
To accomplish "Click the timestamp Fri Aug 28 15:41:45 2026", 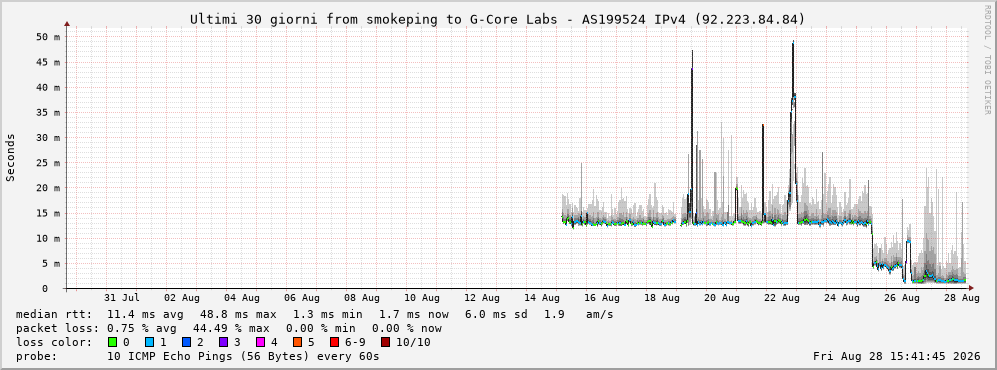I will [x=897, y=356].
